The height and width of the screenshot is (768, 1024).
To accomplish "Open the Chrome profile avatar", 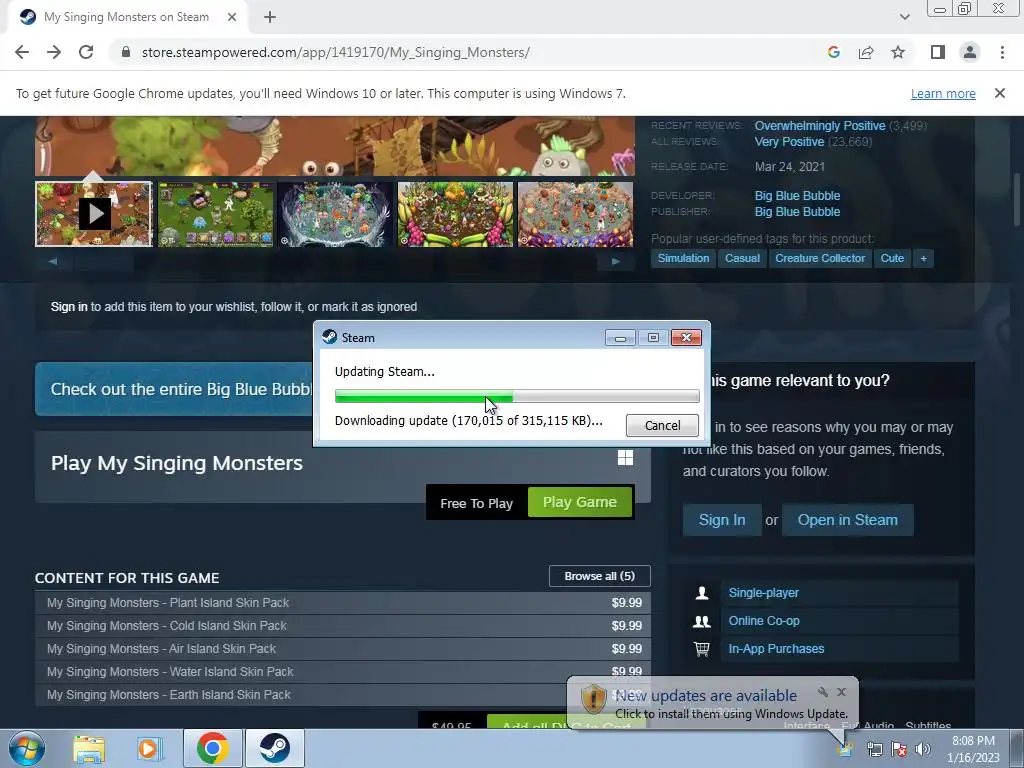I will click(x=970, y=52).
